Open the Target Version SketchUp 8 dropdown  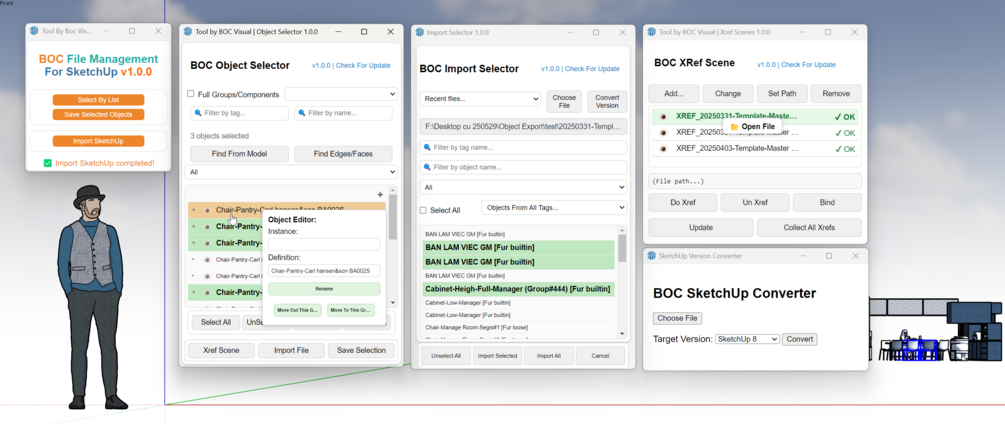[x=747, y=339]
